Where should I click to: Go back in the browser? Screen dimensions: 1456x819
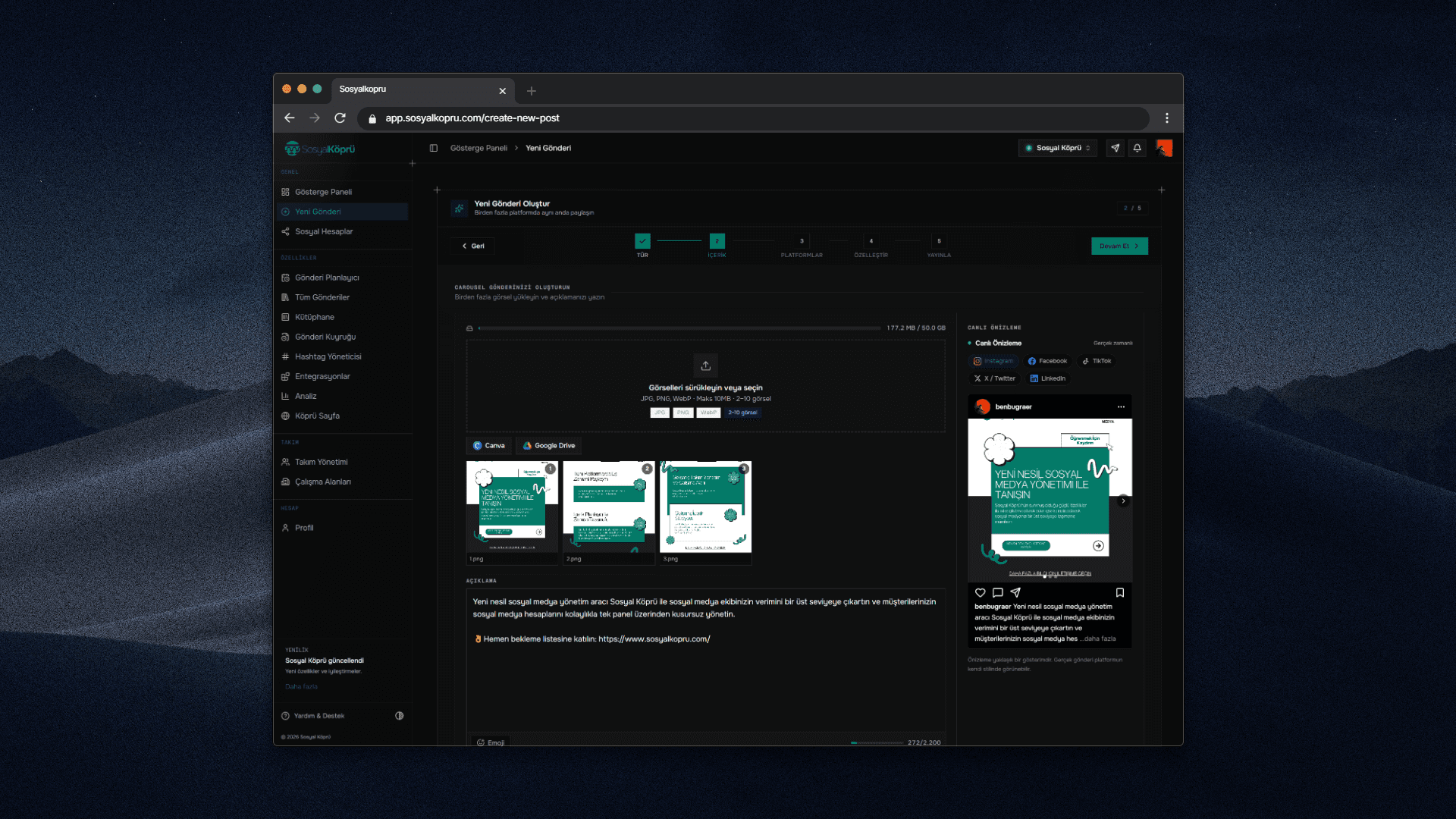289,118
